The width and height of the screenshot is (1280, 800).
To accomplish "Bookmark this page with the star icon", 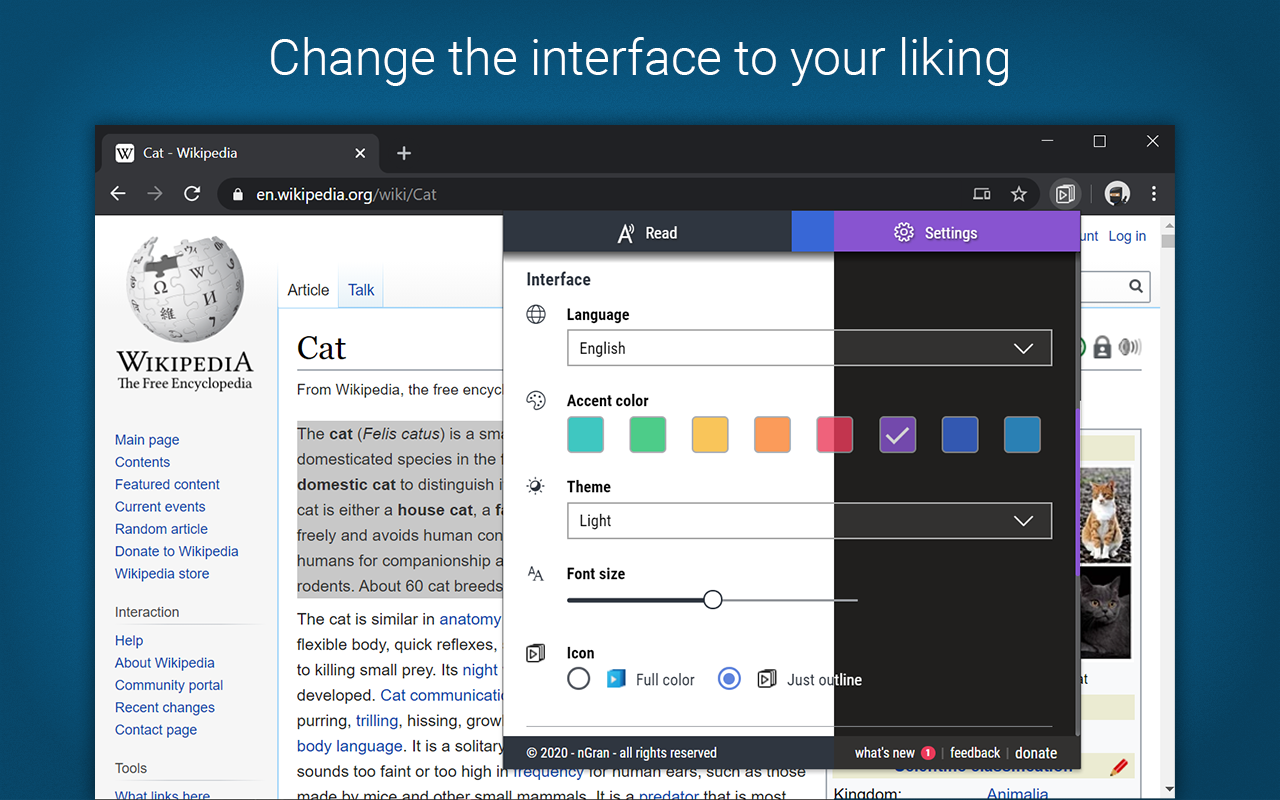I will 1018,194.
